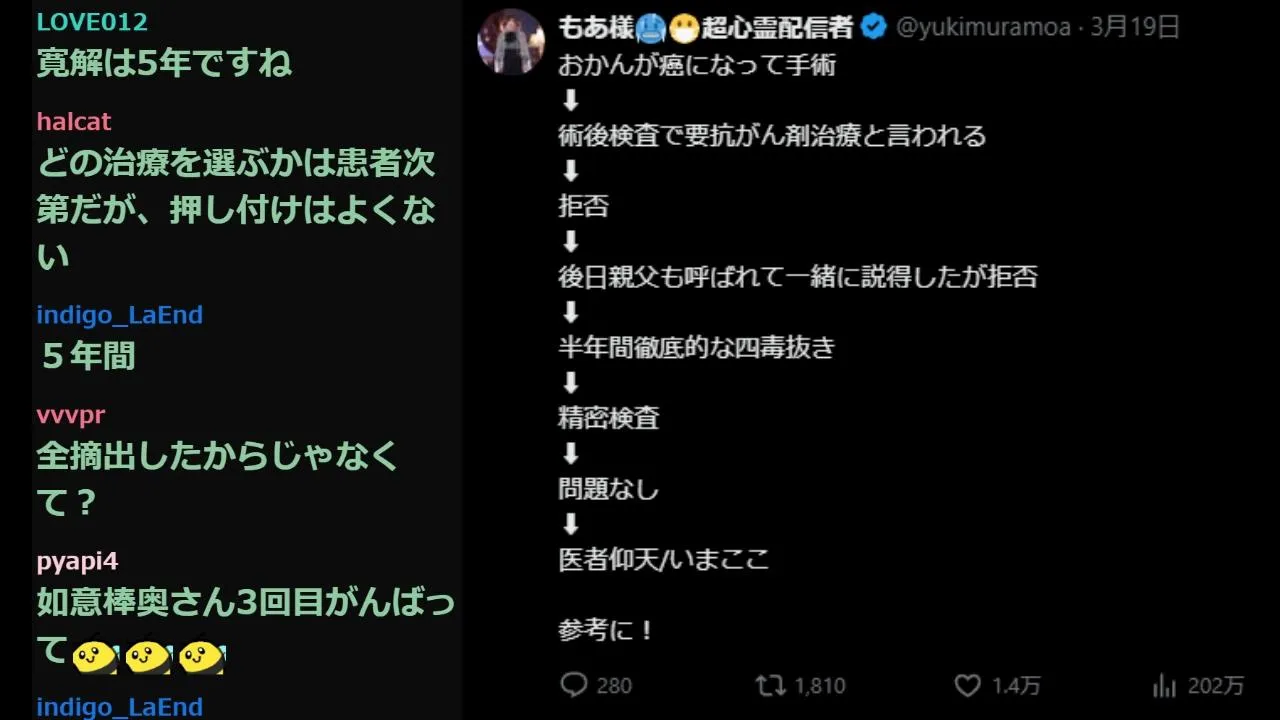Click the 1.4万 likes count
The image size is (1280, 720).
point(1016,686)
